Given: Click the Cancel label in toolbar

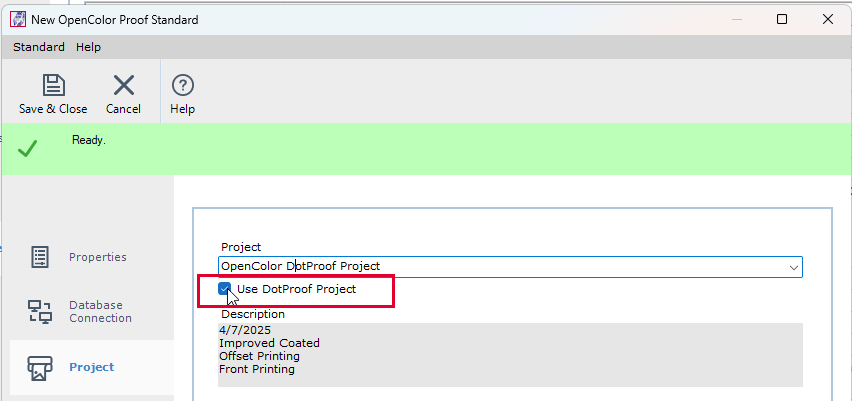Looking at the screenshot, I should [x=123, y=109].
